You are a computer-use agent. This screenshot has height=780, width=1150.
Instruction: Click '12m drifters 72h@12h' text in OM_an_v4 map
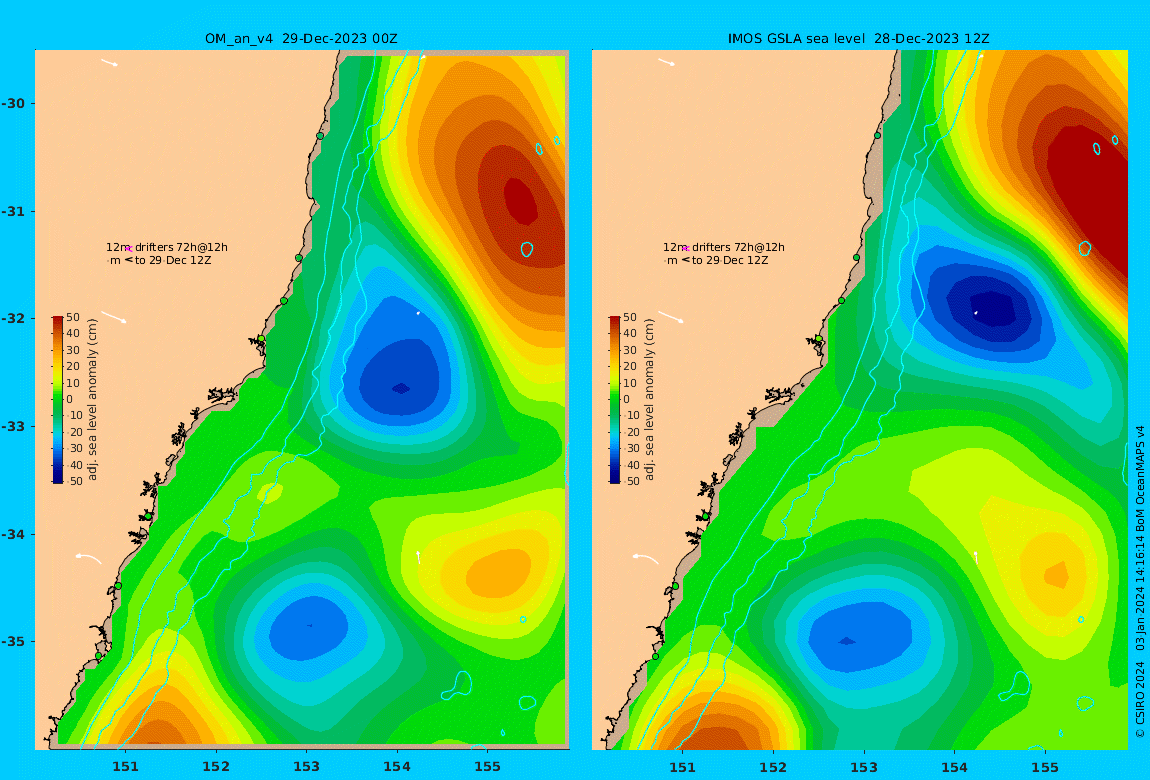pyautogui.click(x=166, y=247)
